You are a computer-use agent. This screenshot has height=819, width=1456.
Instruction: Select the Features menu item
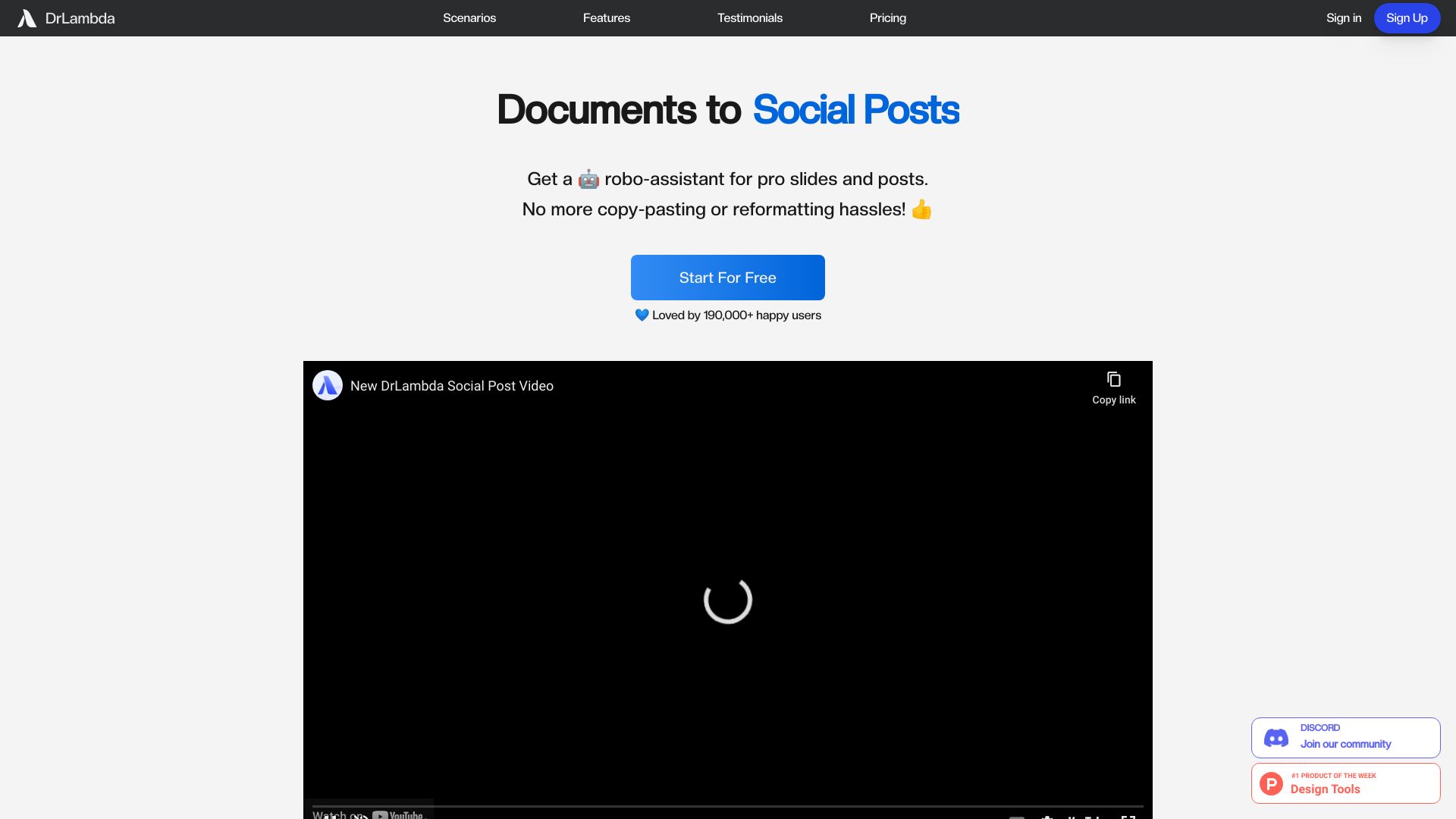point(606,18)
